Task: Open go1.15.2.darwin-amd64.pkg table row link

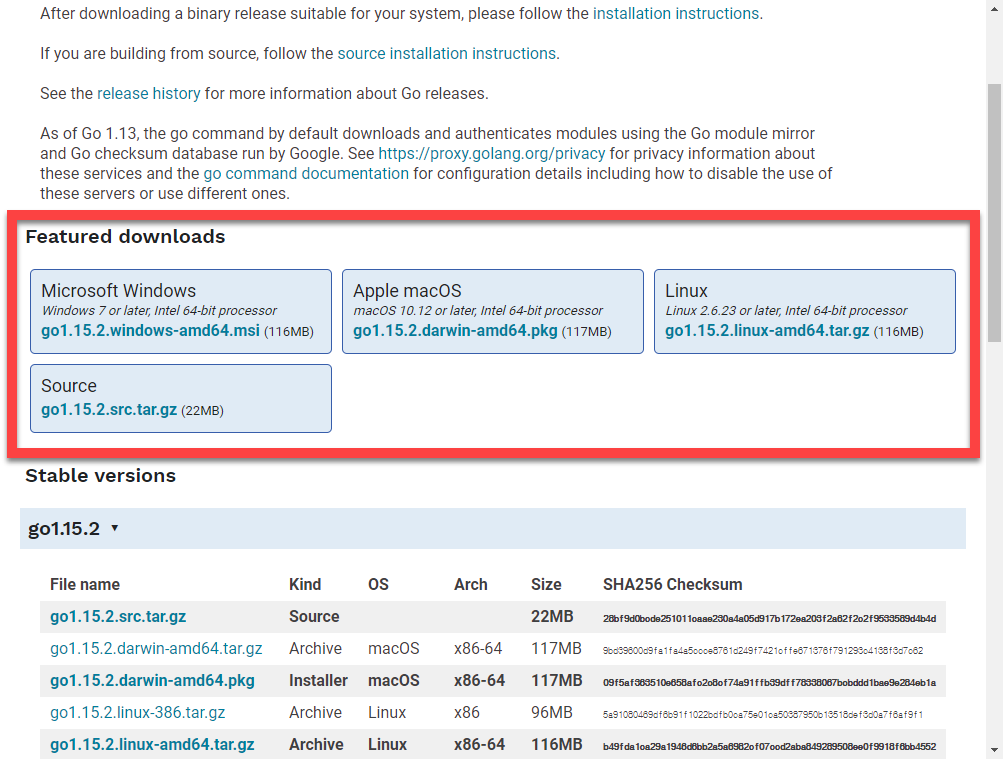Action: pyautogui.click(x=152, y=680)
